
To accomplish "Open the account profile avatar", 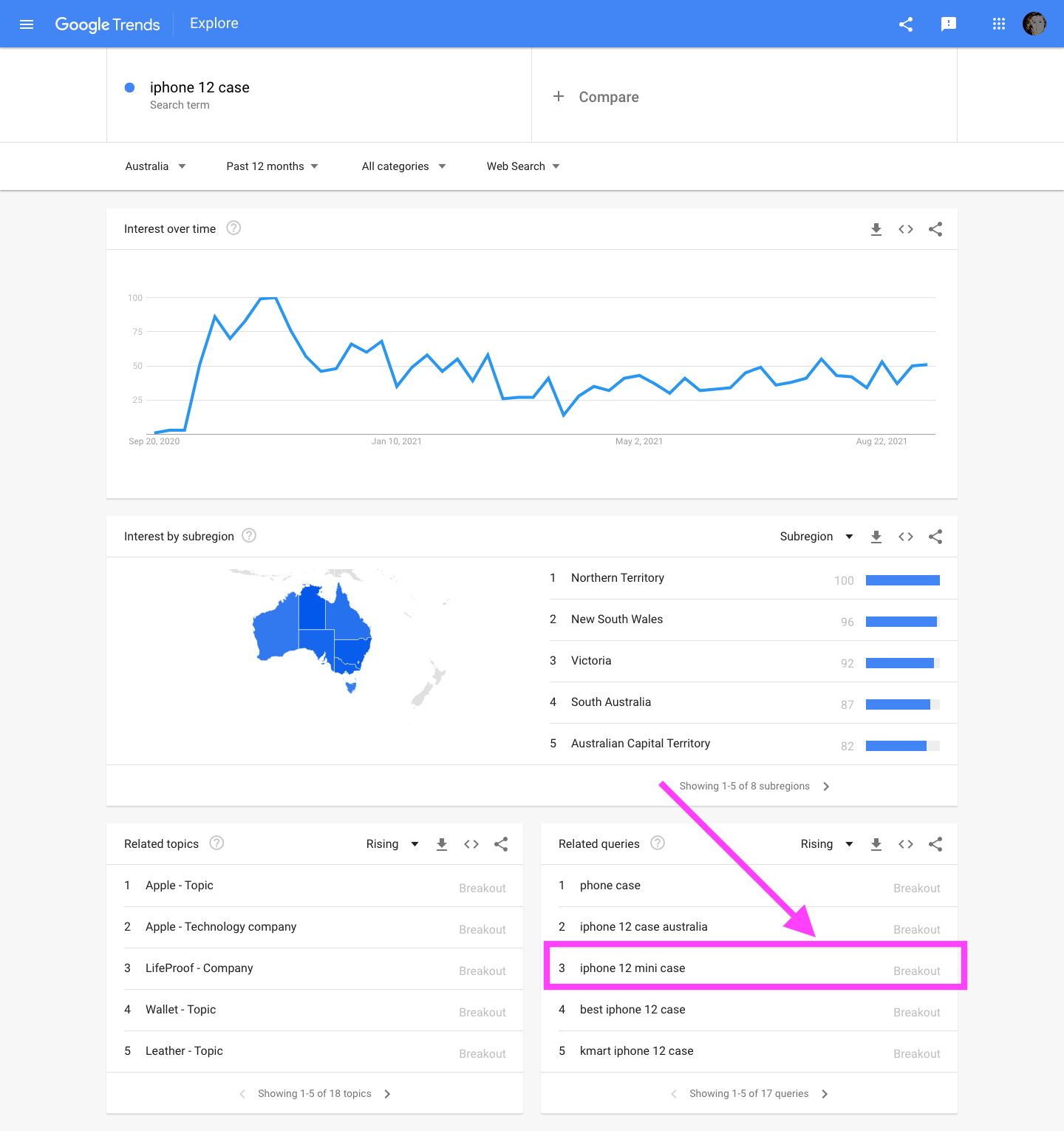I will click(1034, 24).
